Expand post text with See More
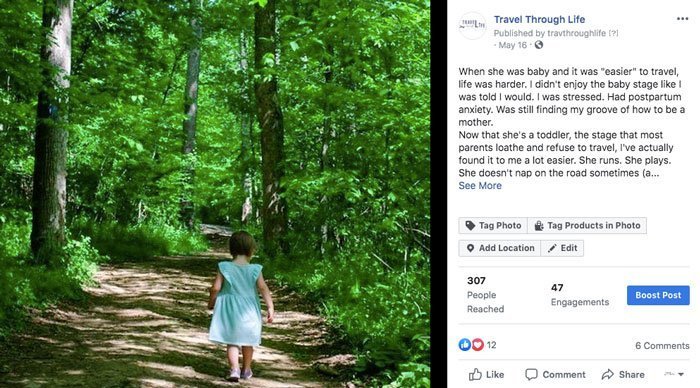 [x=480, y=186]
